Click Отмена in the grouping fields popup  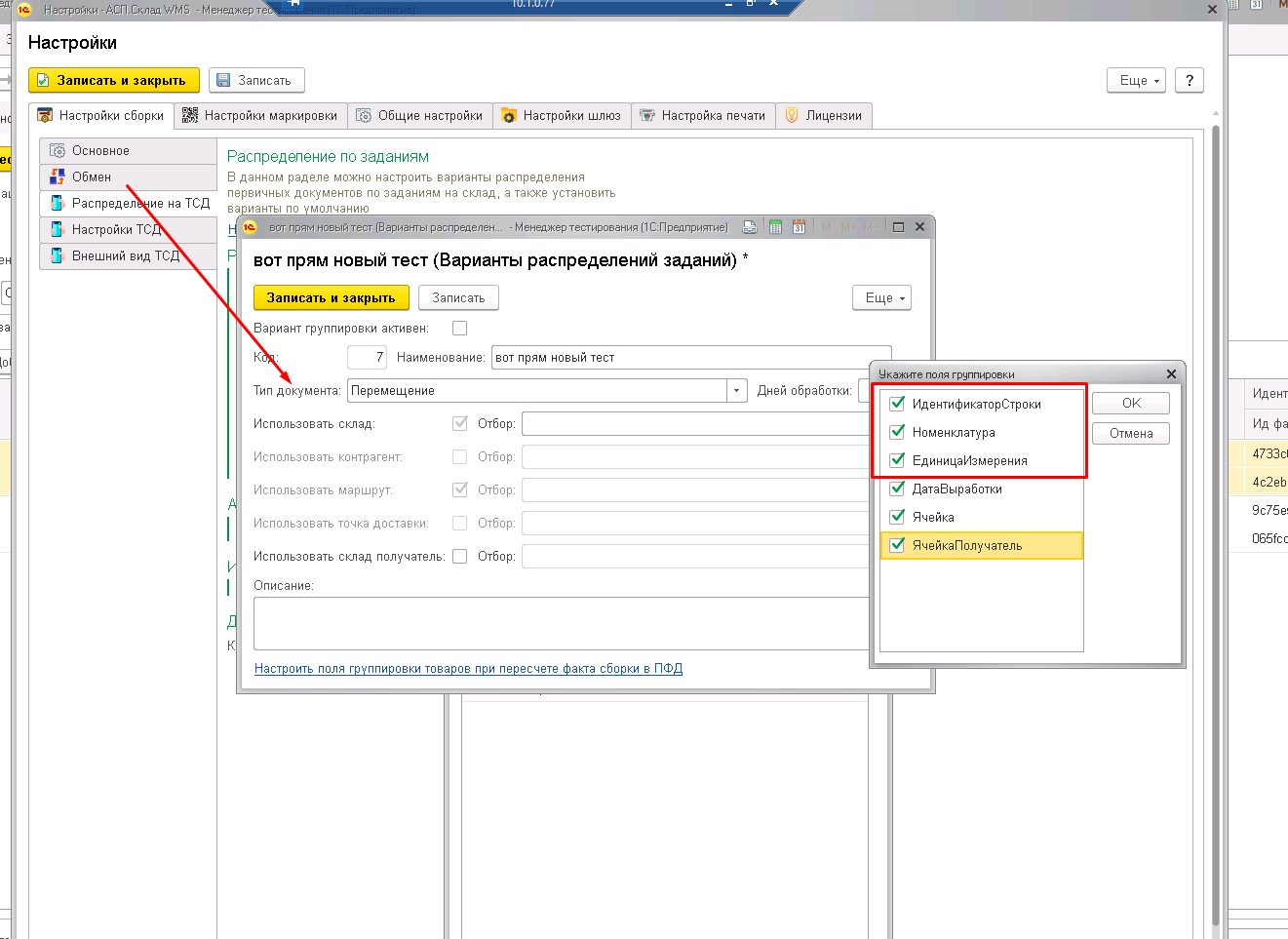tap(1131, 433)
